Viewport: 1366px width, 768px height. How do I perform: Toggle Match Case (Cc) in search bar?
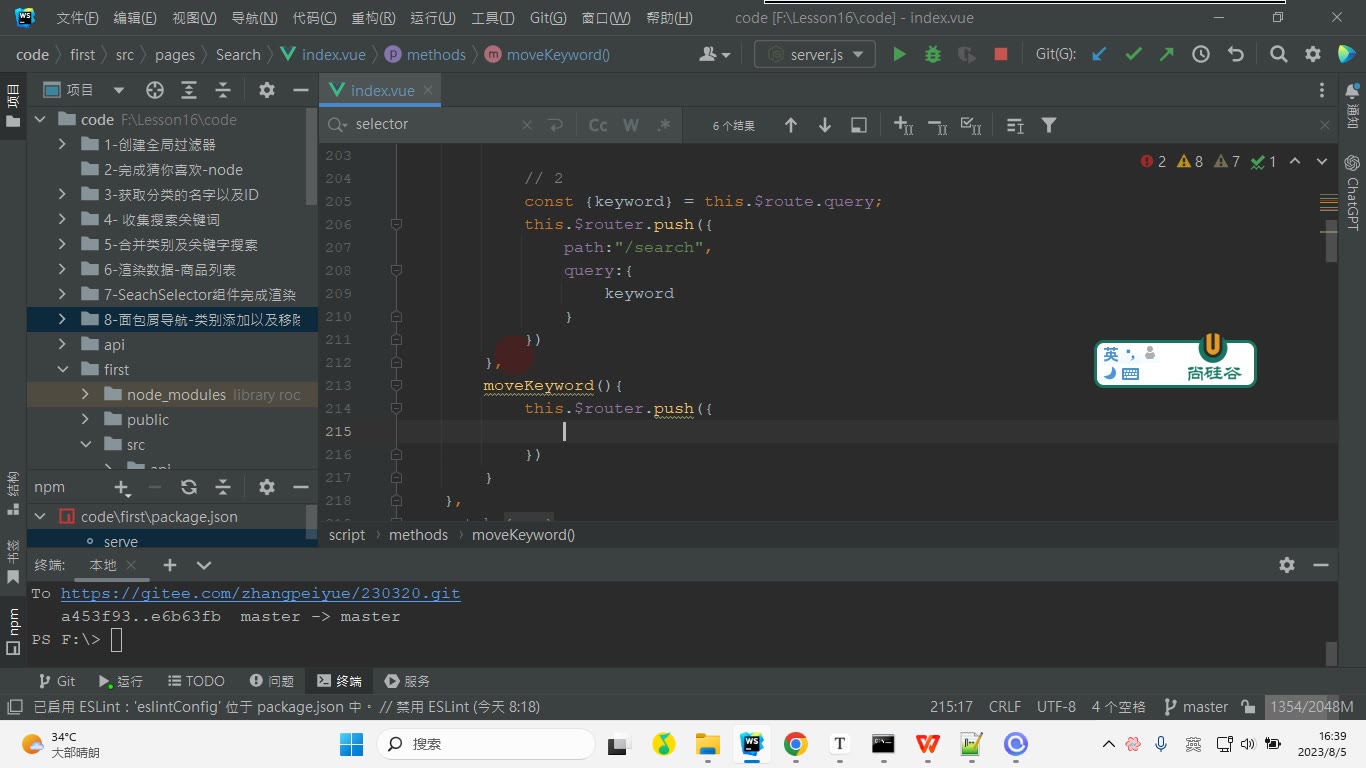[x=598, y=125]
